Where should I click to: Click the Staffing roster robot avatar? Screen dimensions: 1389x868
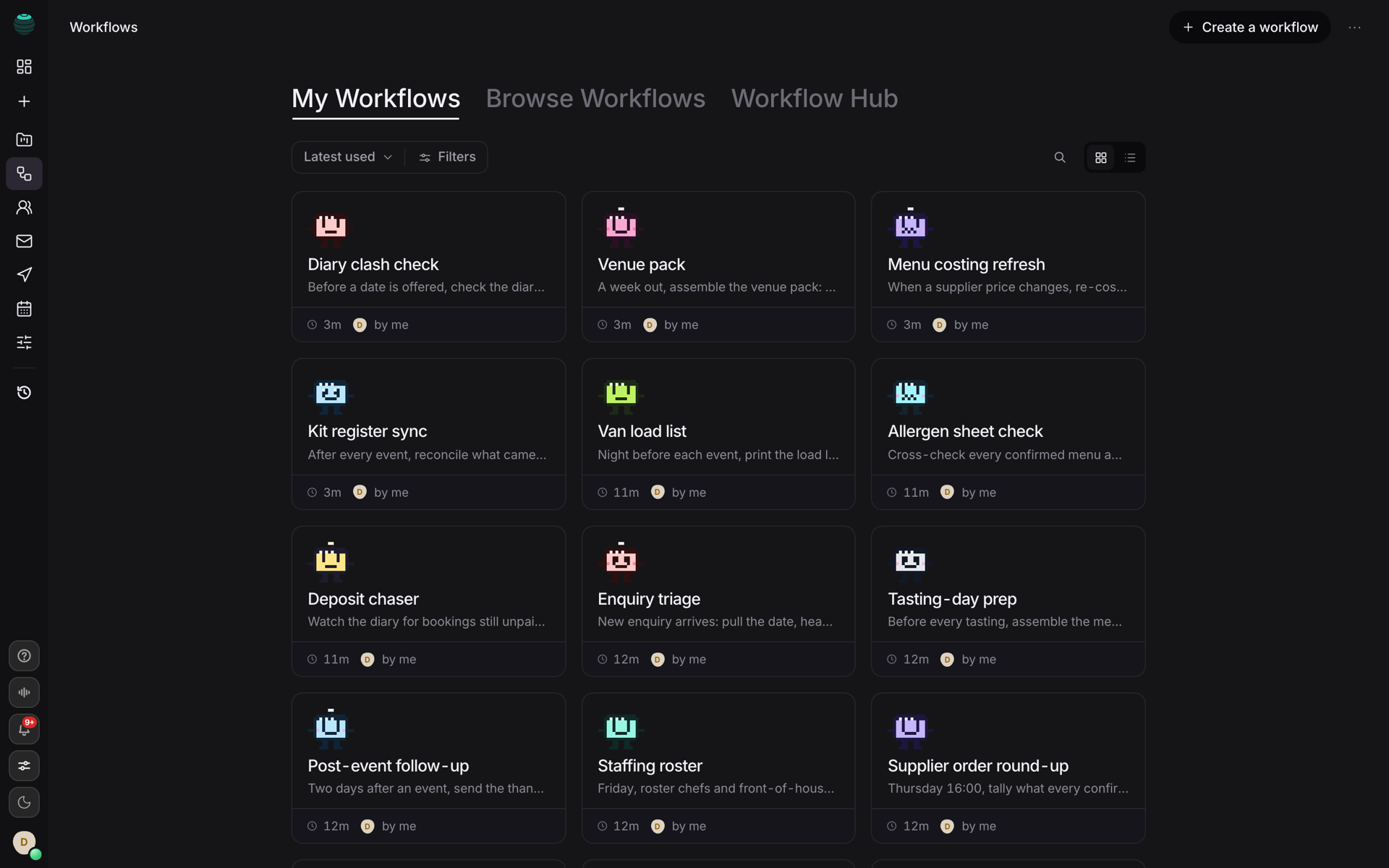621,729
